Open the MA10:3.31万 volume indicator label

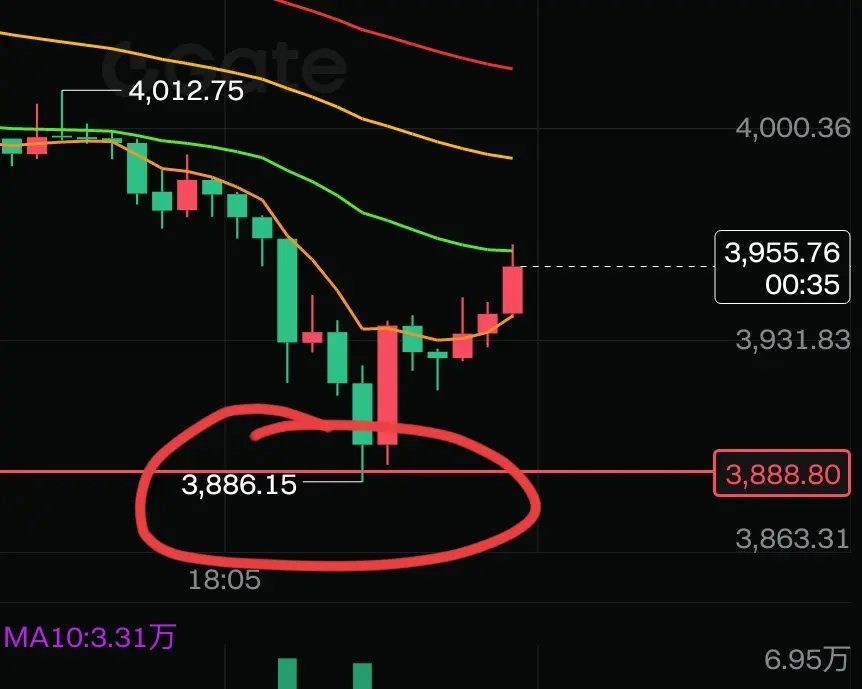tap(90, 637)
